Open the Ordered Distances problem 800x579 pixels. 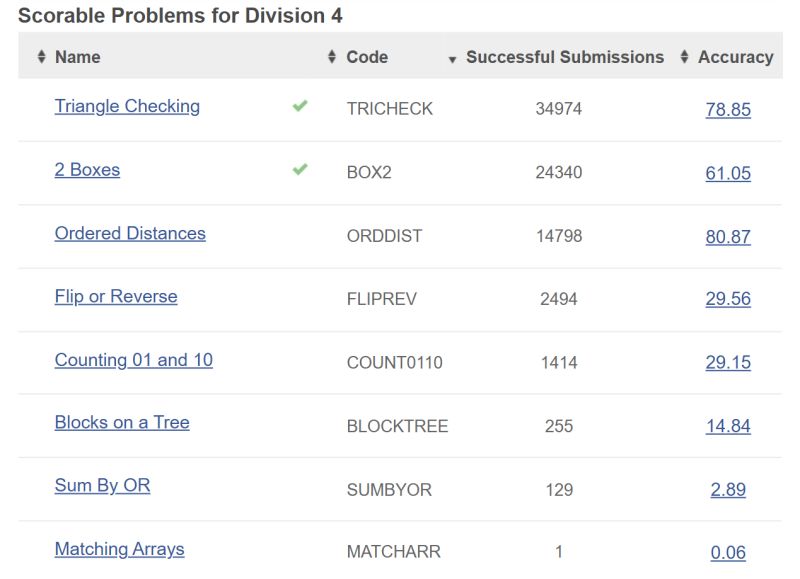click(x=130, y=233)
